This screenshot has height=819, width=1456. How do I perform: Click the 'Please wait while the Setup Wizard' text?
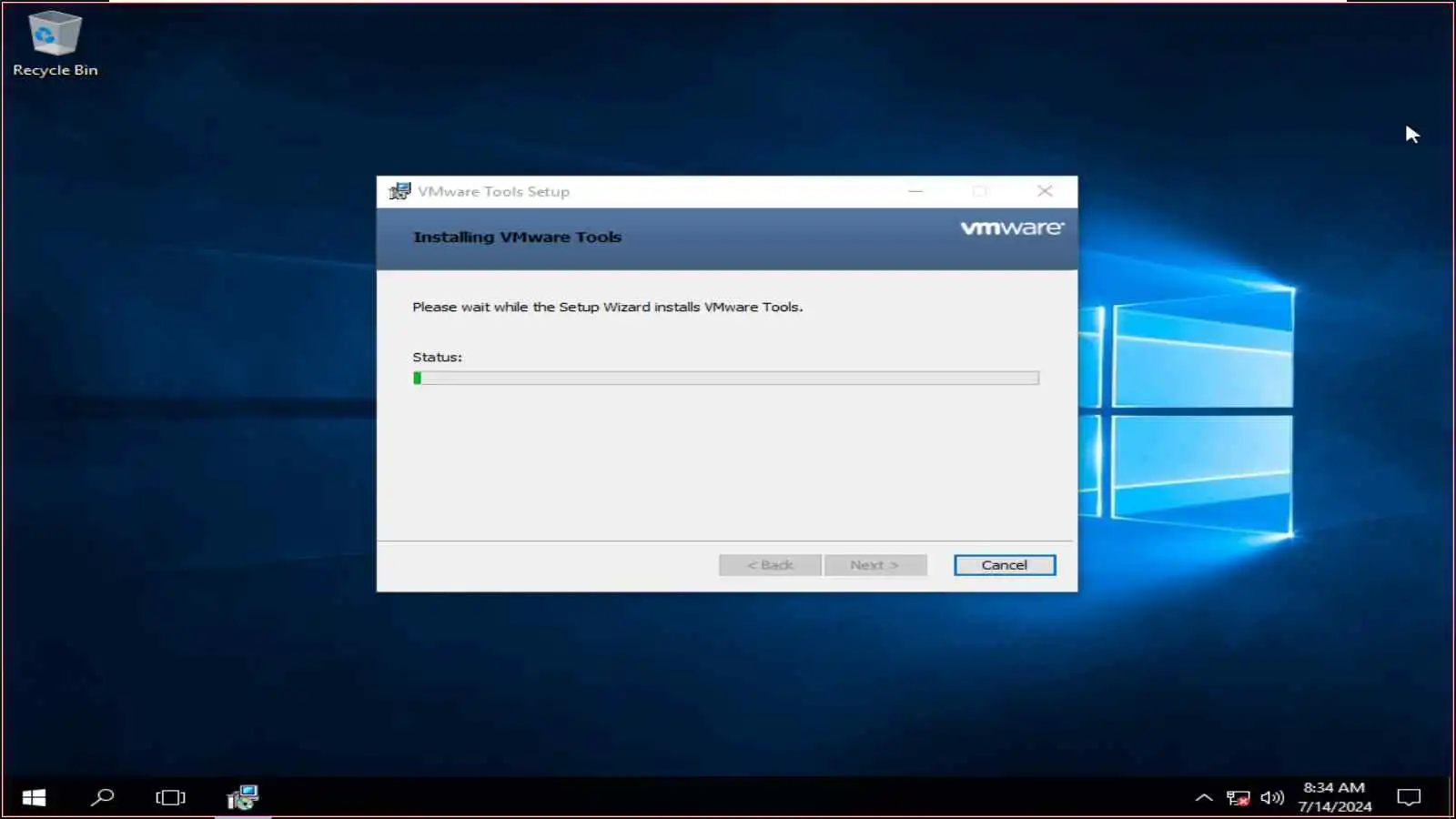tap(608, 308)
